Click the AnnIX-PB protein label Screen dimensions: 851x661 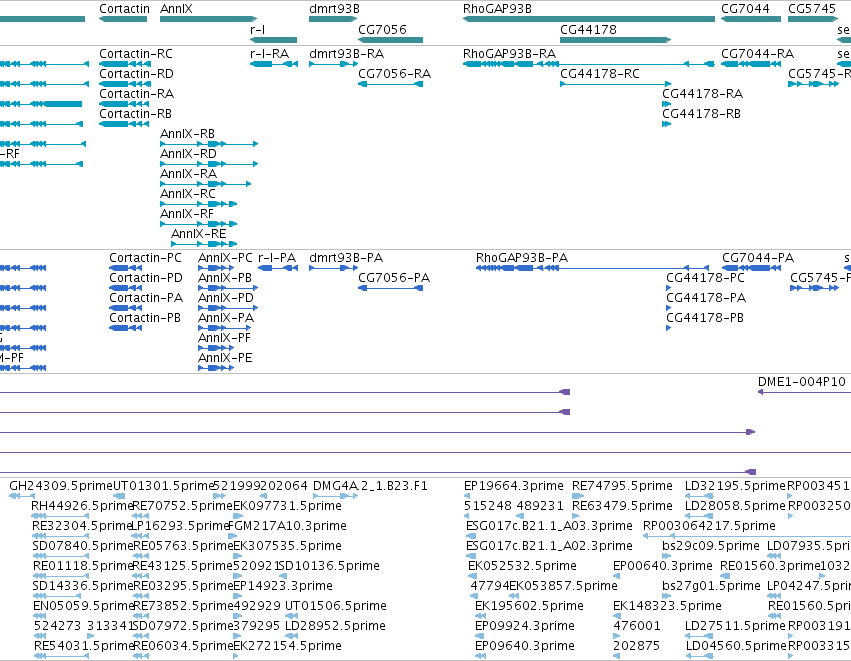point(225,278)
